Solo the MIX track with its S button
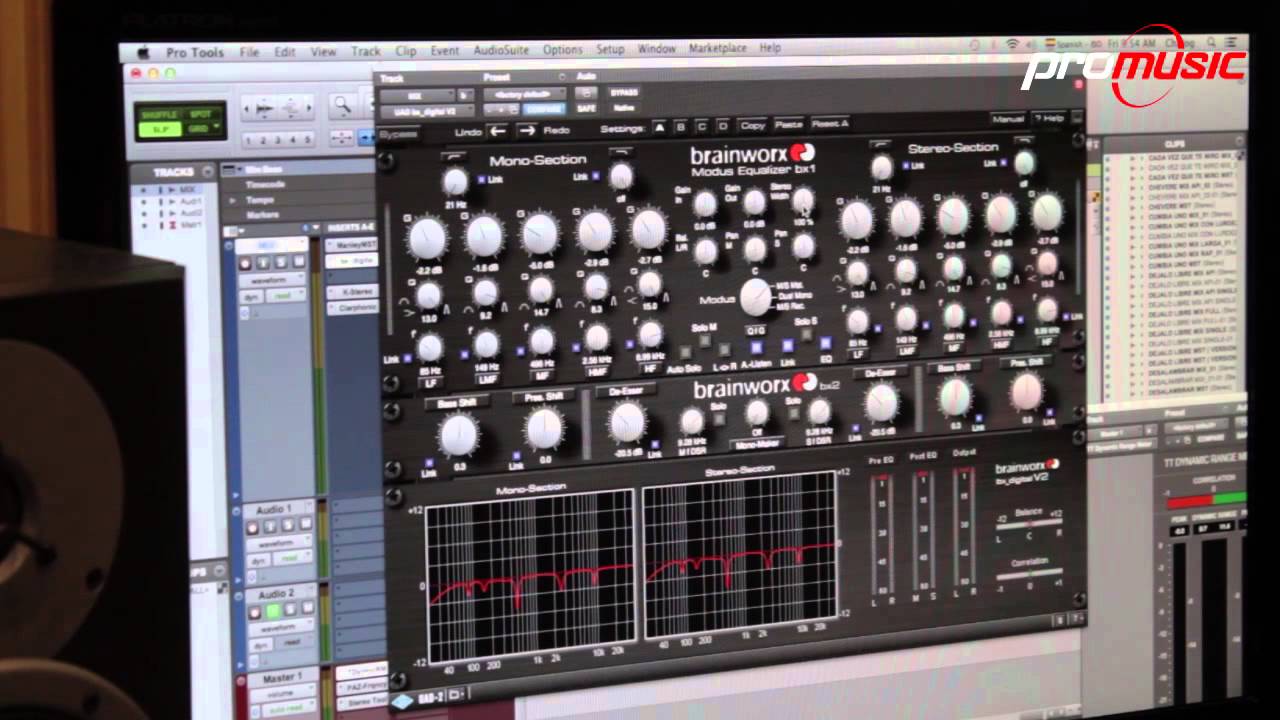This screenshot has height=720, width=1280. point(281,263)
